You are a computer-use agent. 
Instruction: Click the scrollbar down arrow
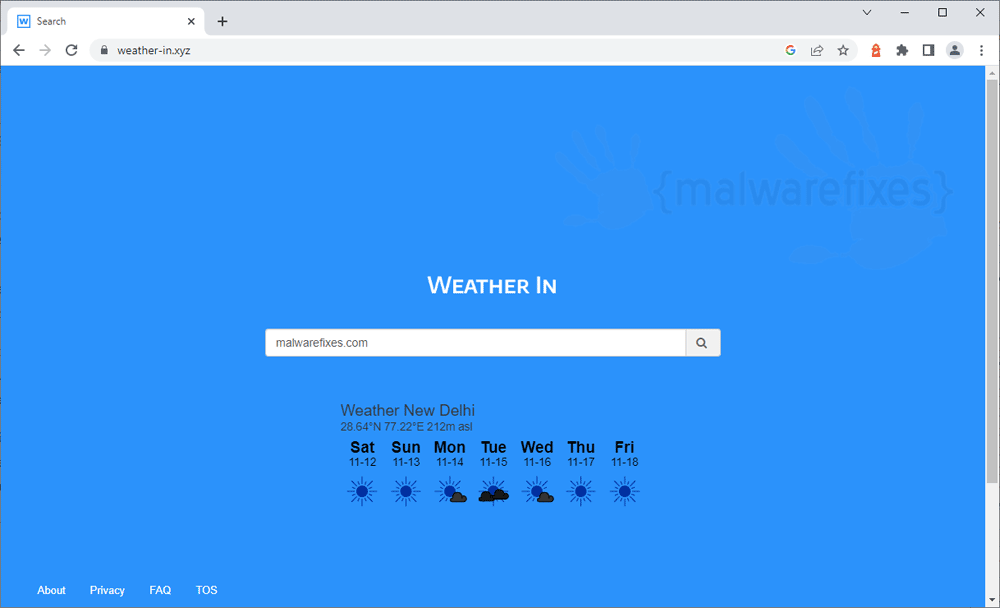992,600
